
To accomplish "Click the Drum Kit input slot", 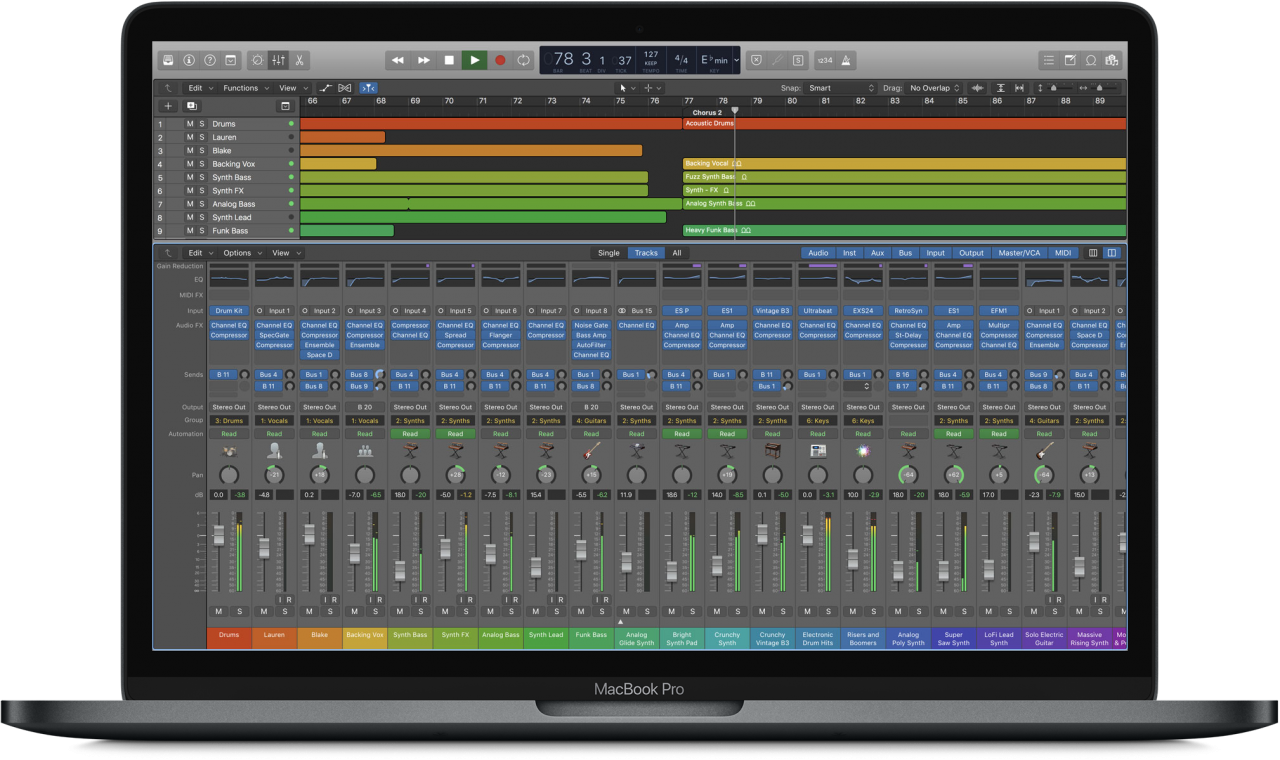I will tap(229, 311).
